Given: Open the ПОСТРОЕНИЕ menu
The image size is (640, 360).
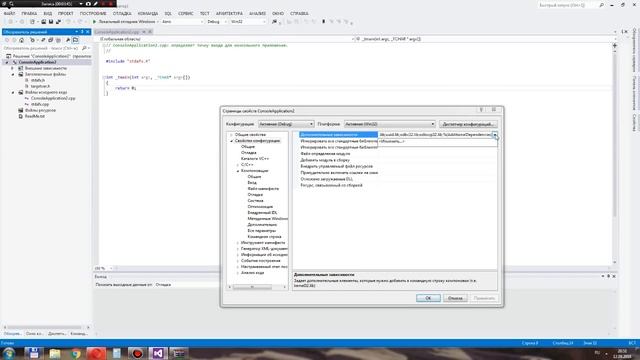Looking at the screenshot, I should click(93, 13).
